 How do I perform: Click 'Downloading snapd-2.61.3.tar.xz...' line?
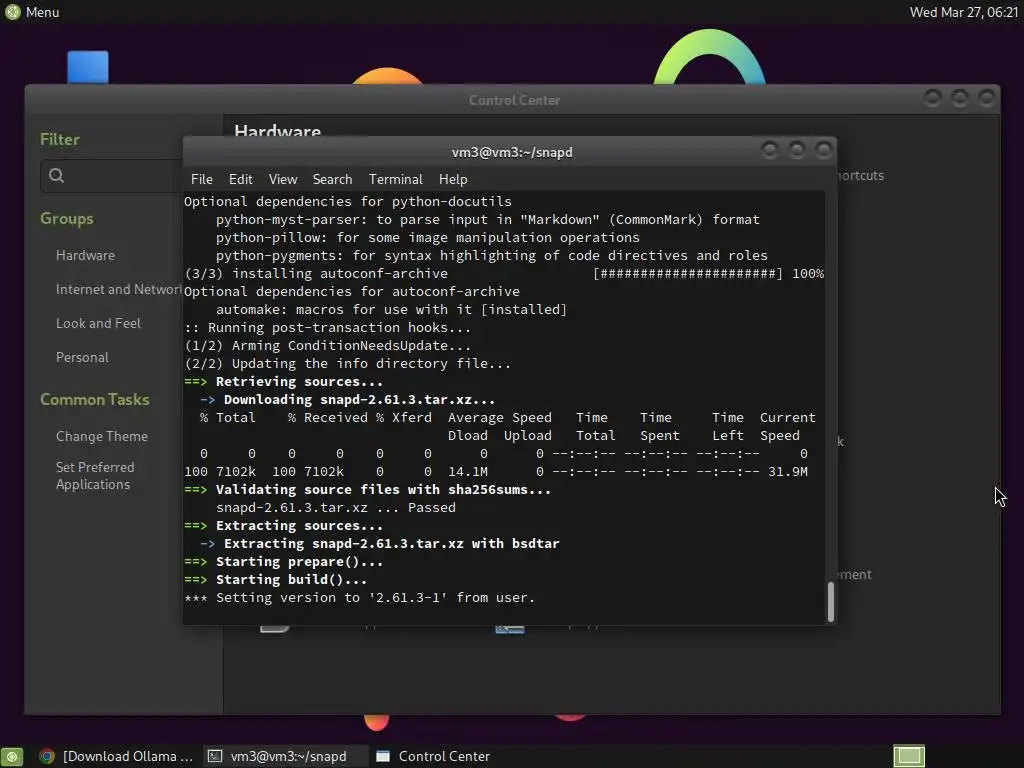347,399
